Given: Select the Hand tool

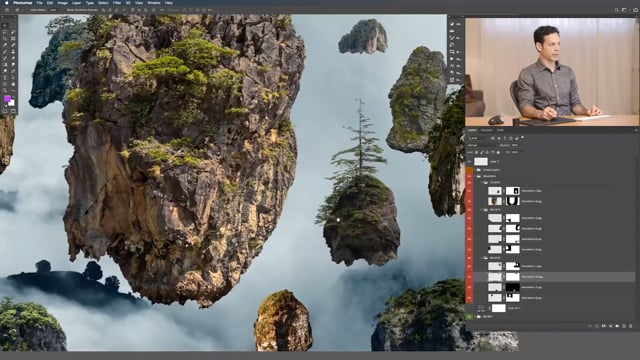Looking at the screenshot, I should pyautogui.click(x=13, y=84).
